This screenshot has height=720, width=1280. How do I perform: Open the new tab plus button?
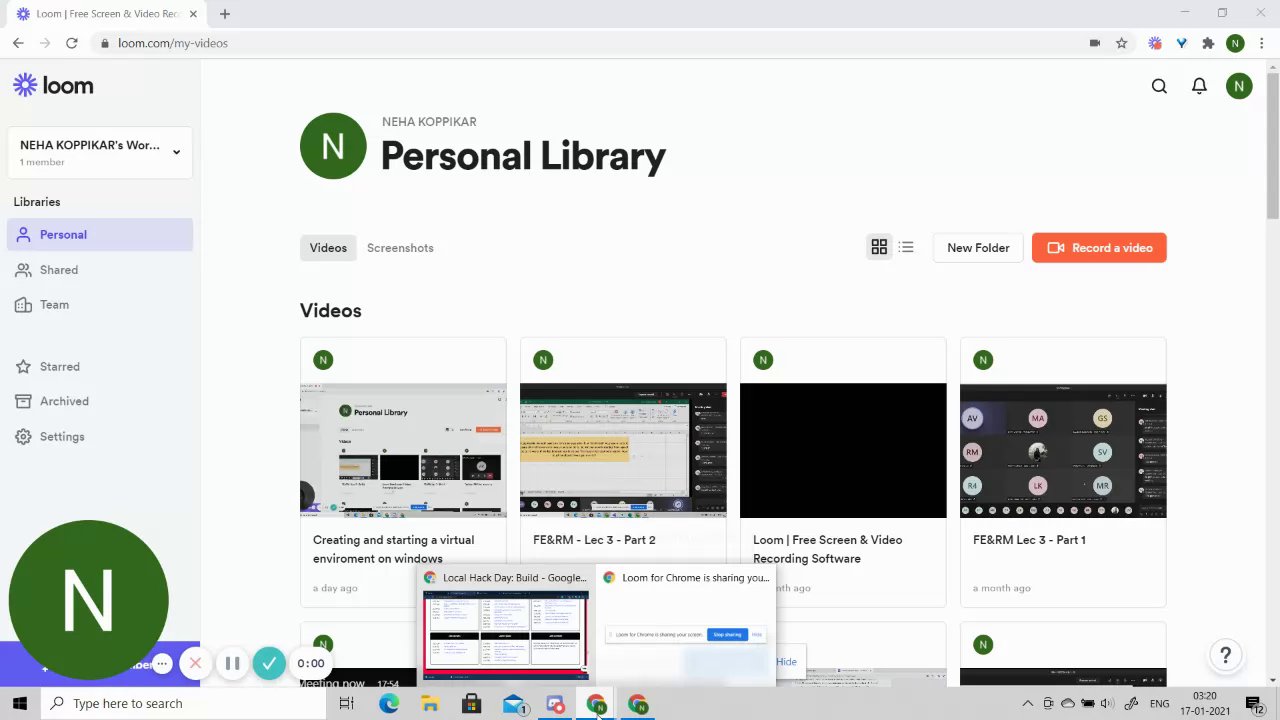pyautogui.click(x=225, y=14)
